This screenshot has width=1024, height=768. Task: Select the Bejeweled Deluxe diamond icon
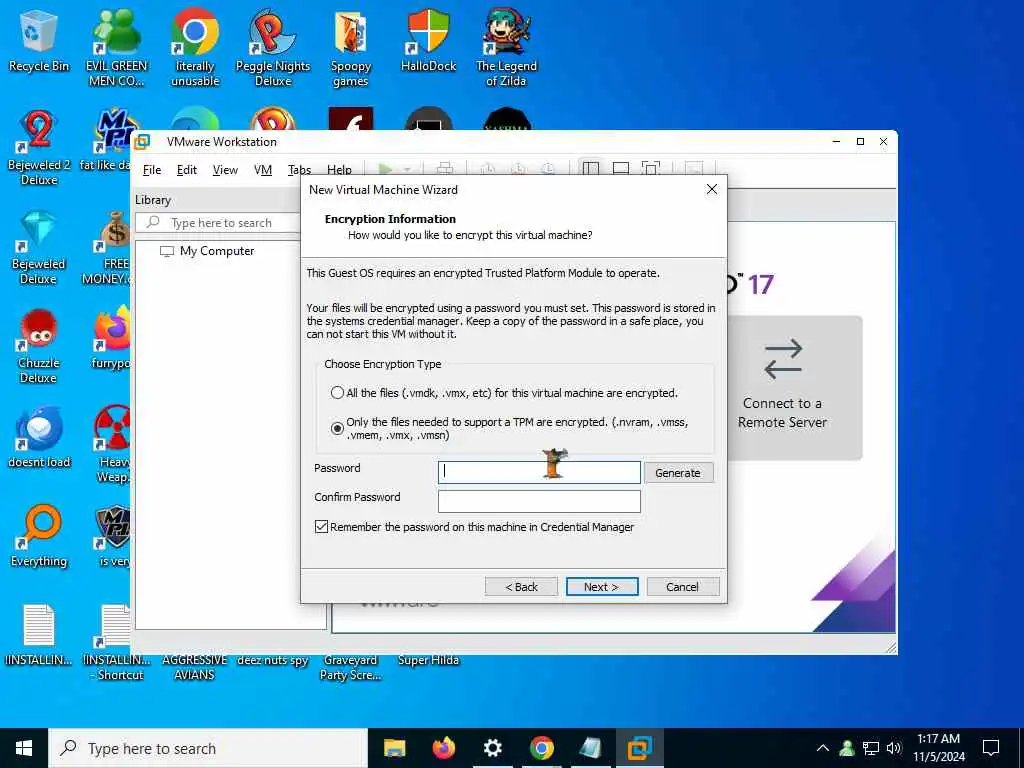click(x=39, y=247)
